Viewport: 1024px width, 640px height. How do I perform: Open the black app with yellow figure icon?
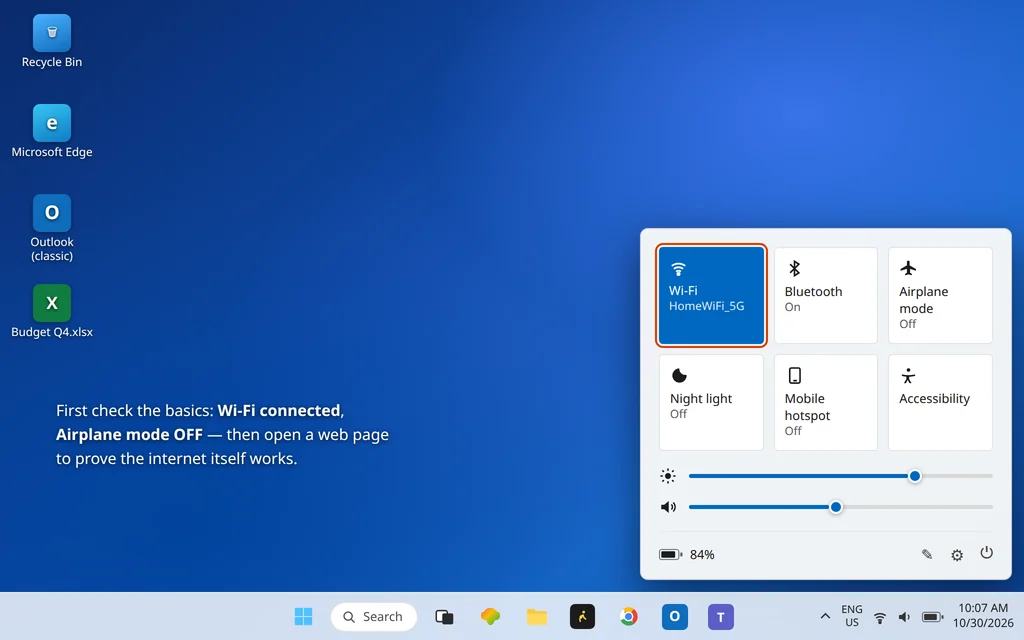click(583, 616)
